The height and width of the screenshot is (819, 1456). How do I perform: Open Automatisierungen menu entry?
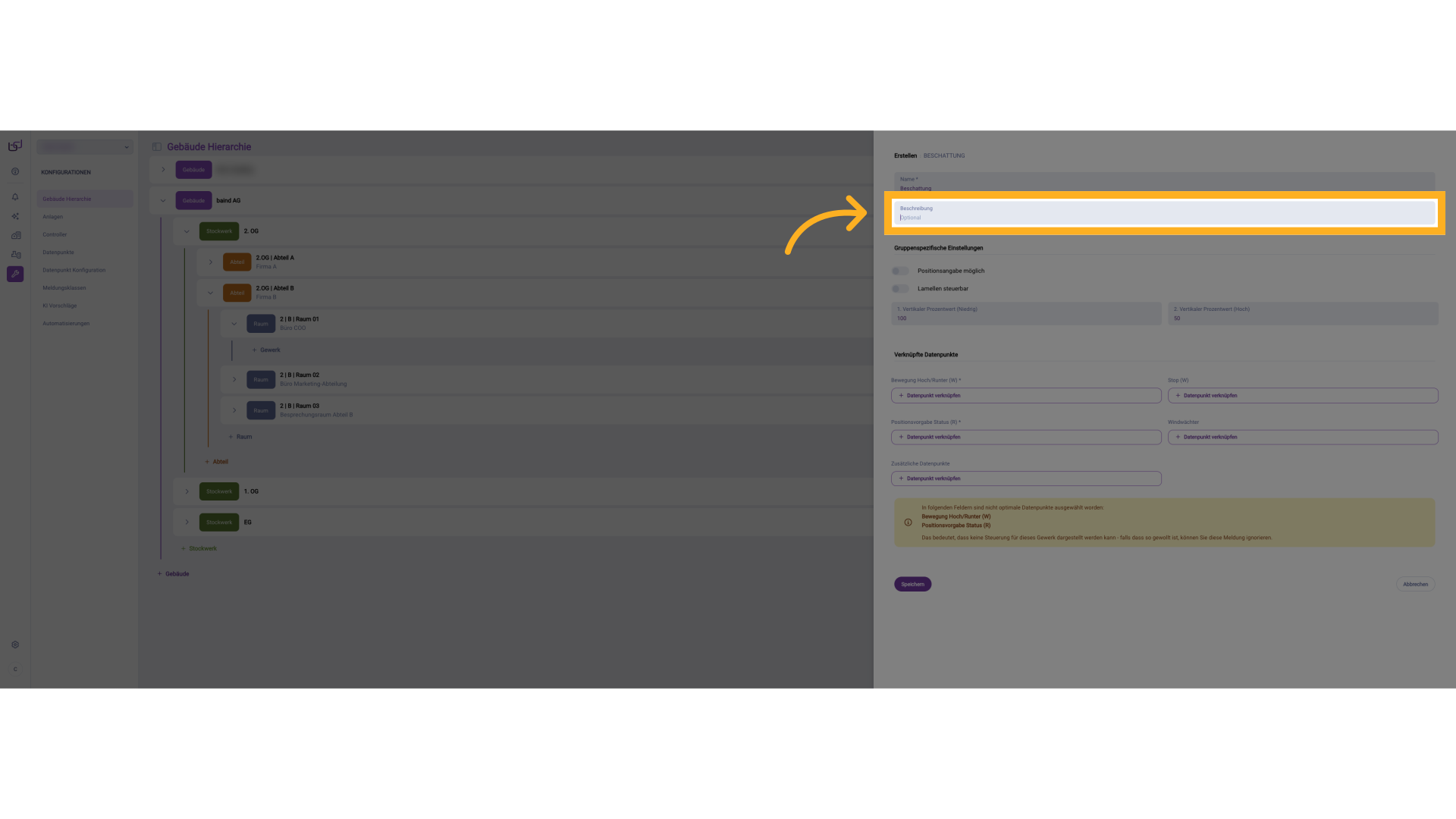pyautogui.click(x=66, y=324)
